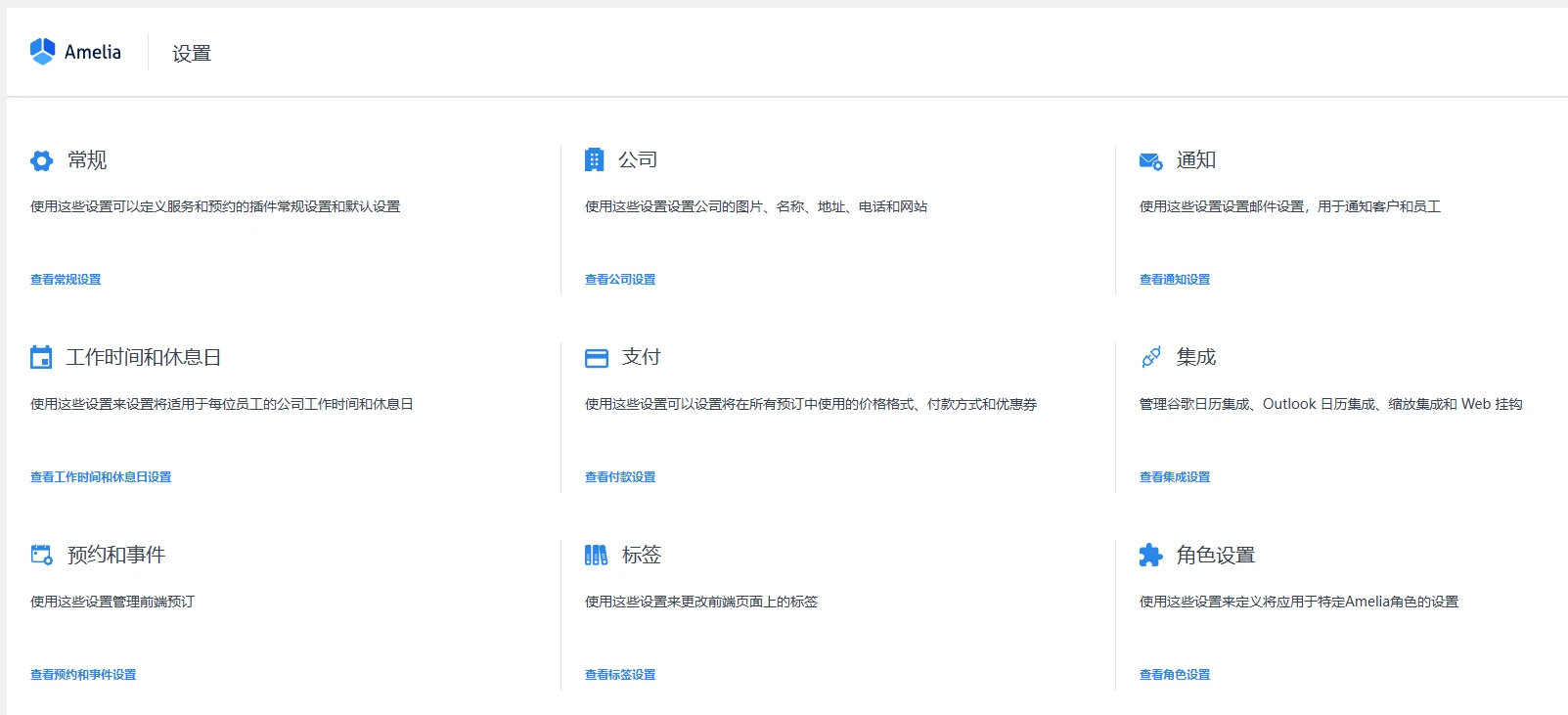Click the books icon beside 标签

click(596, 556)
